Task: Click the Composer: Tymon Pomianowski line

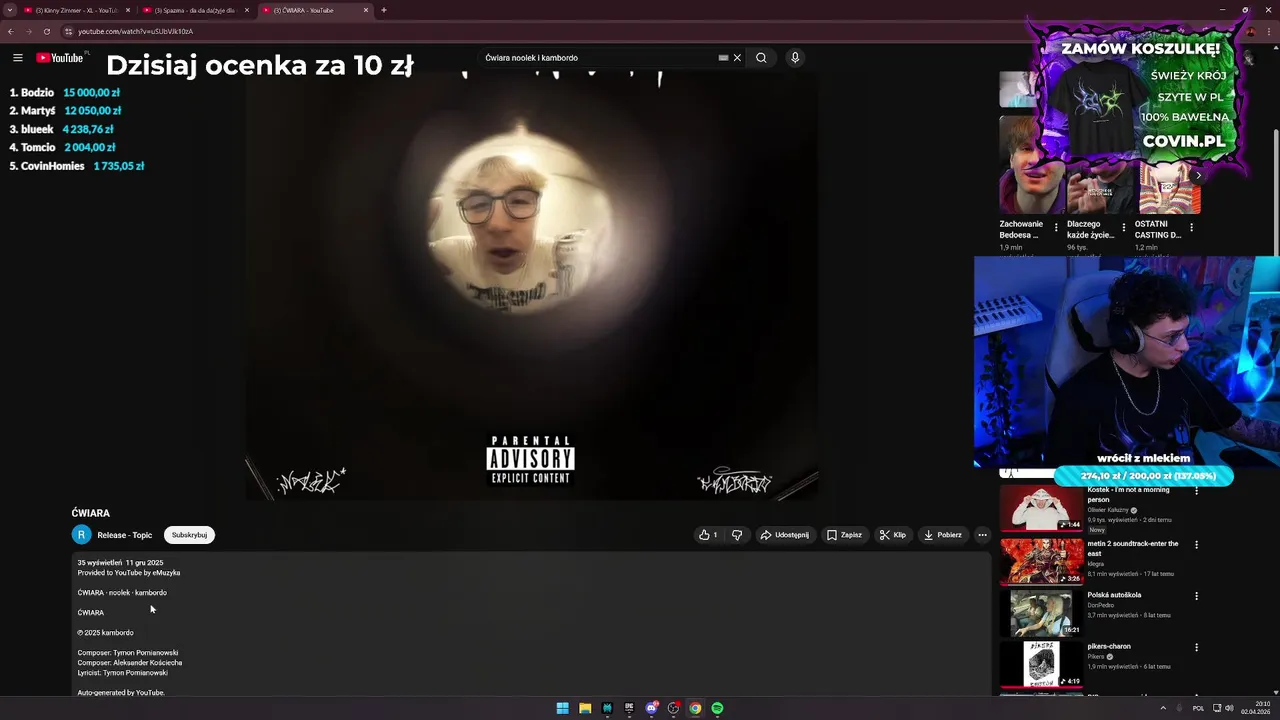Action: coord(128,653)
